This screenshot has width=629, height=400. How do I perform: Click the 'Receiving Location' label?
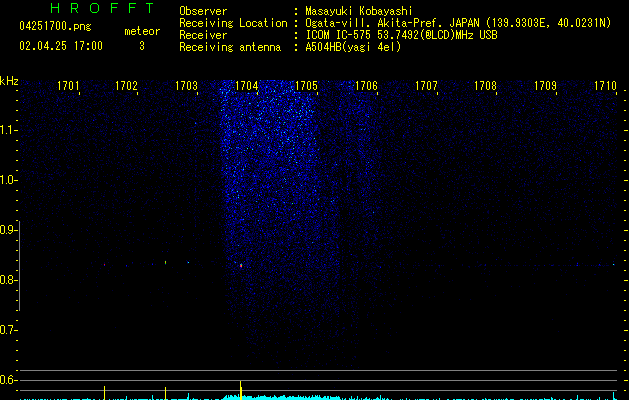(x=233, y=23)
